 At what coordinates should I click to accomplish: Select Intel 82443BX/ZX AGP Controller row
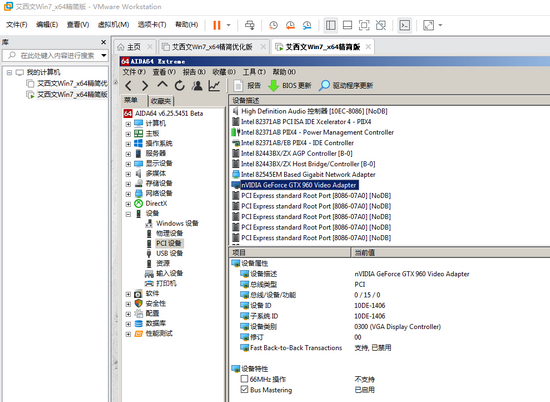(x=296, y=153)
